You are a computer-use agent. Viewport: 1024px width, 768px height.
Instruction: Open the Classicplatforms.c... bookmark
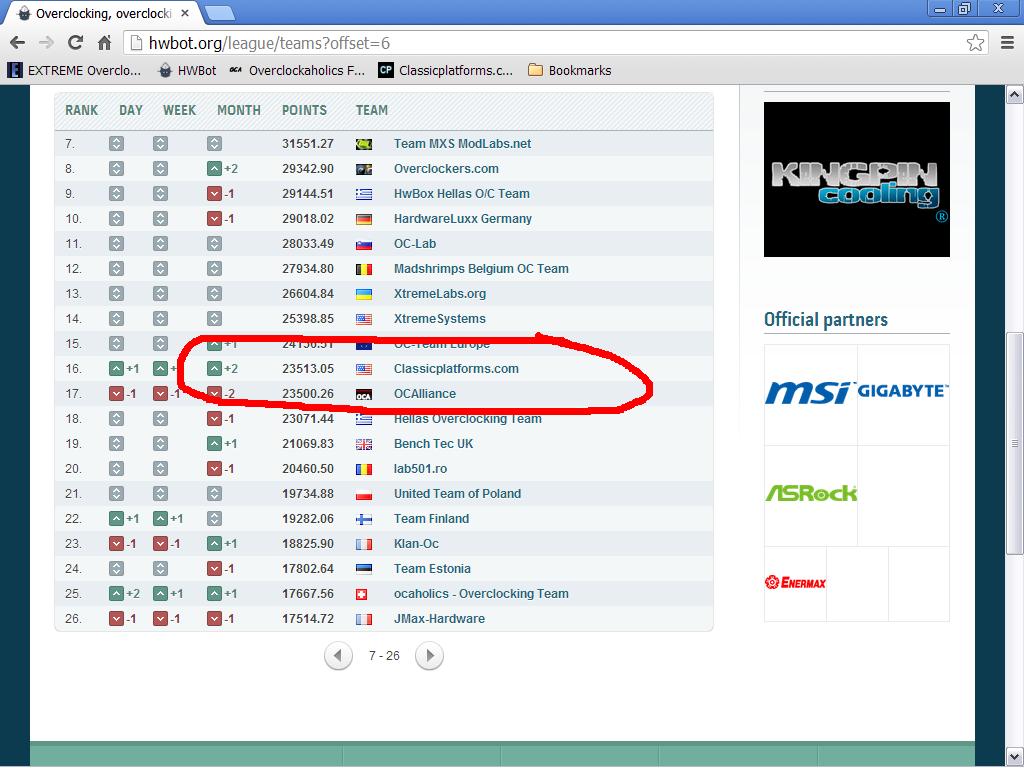pos(446,70)
